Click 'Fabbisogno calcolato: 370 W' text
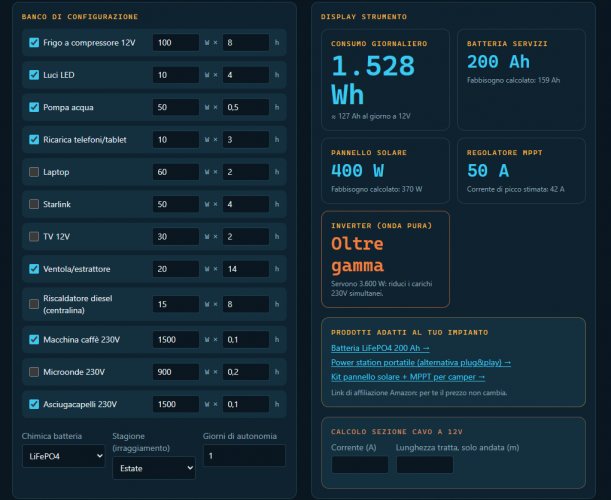This screenshot has height=500, width=611. [376, 189]
